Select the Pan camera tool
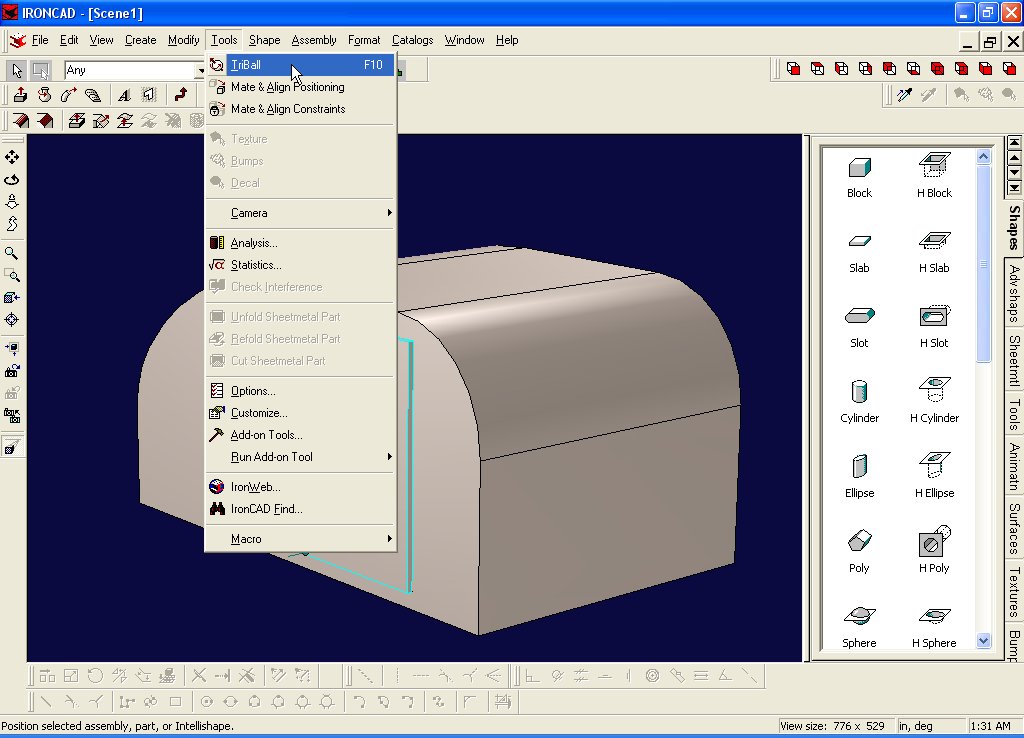Viewport: 1024px width, 738px height. [12, 157]
